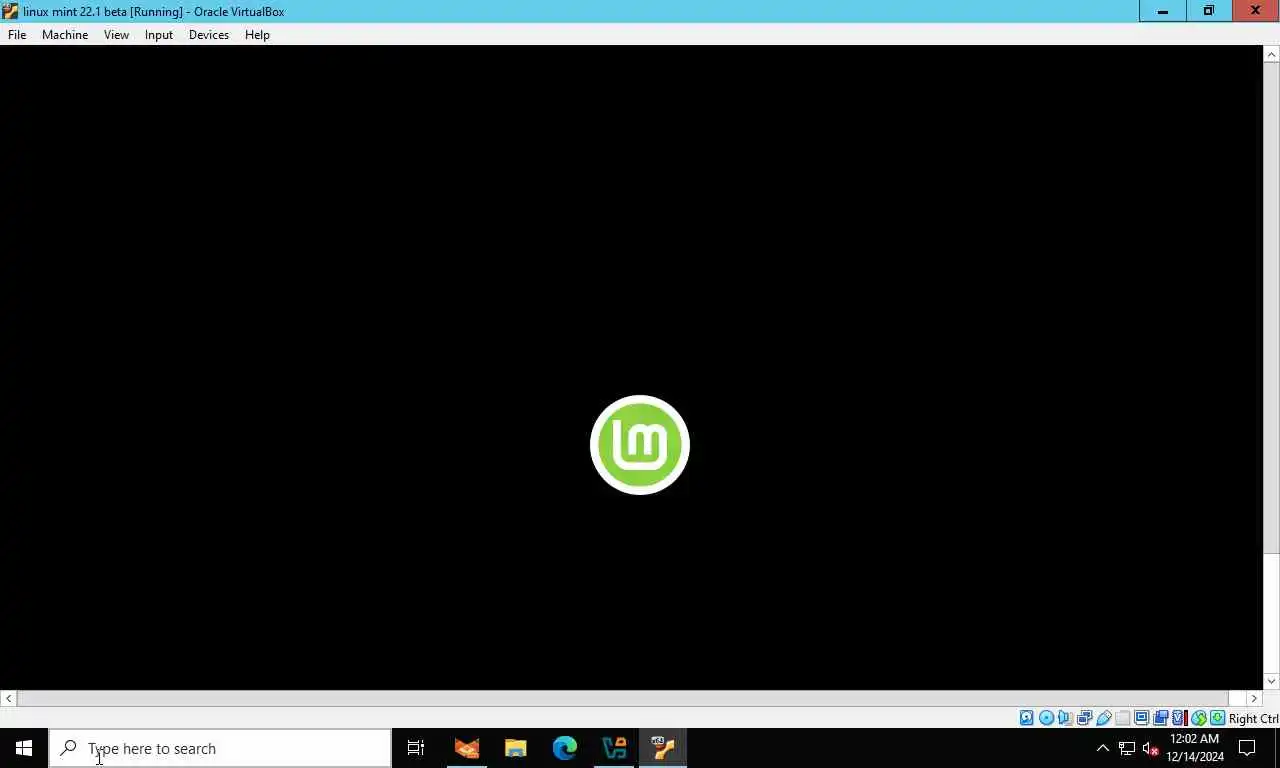Click the audio status indicator icon
The width and height of the screenshot is (1280, 768).
pyautogui.click(x=1065, y=718)
